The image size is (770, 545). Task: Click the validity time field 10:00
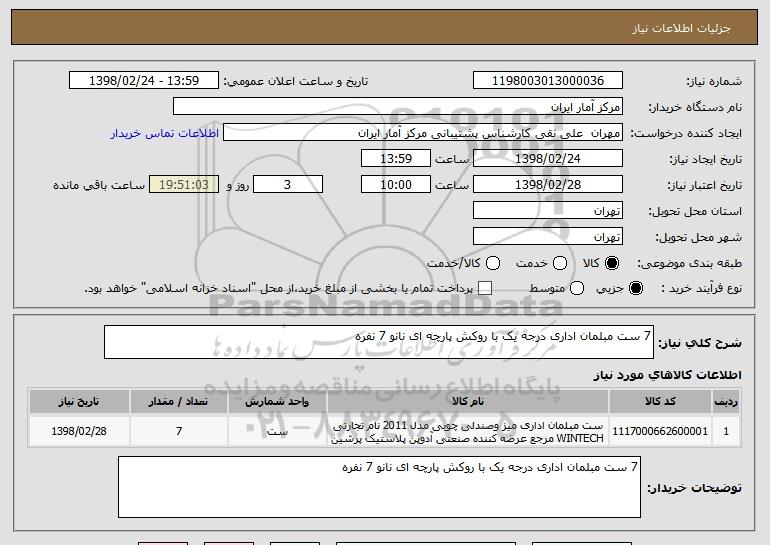click(x=396, y=185)
